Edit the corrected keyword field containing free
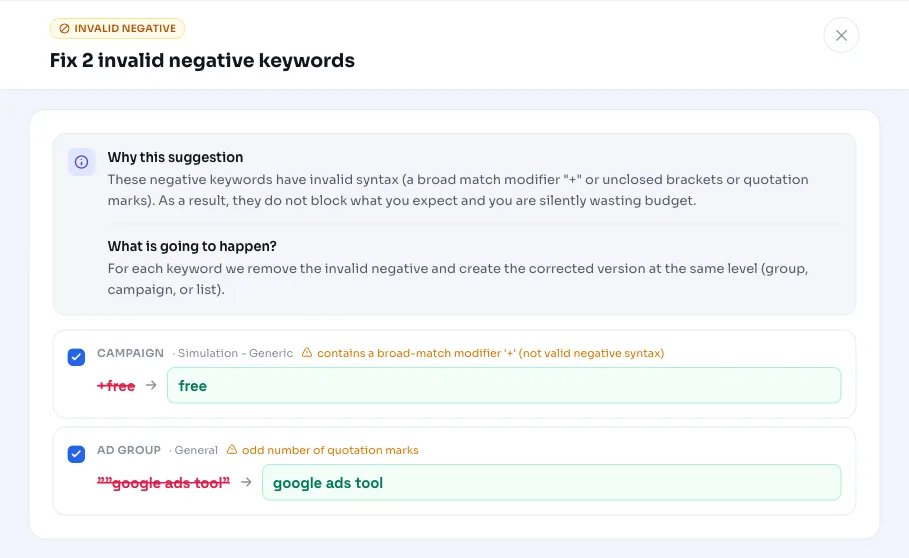909x558 pixels. point(504,385)
